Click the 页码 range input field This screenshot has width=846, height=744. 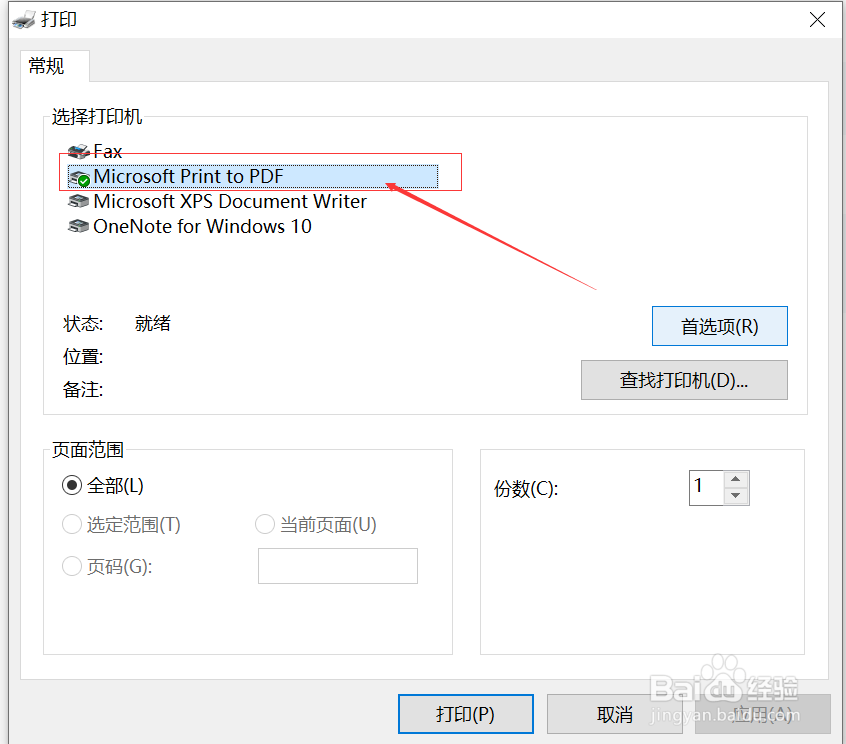pyautogui.click(x=338, y=566)
